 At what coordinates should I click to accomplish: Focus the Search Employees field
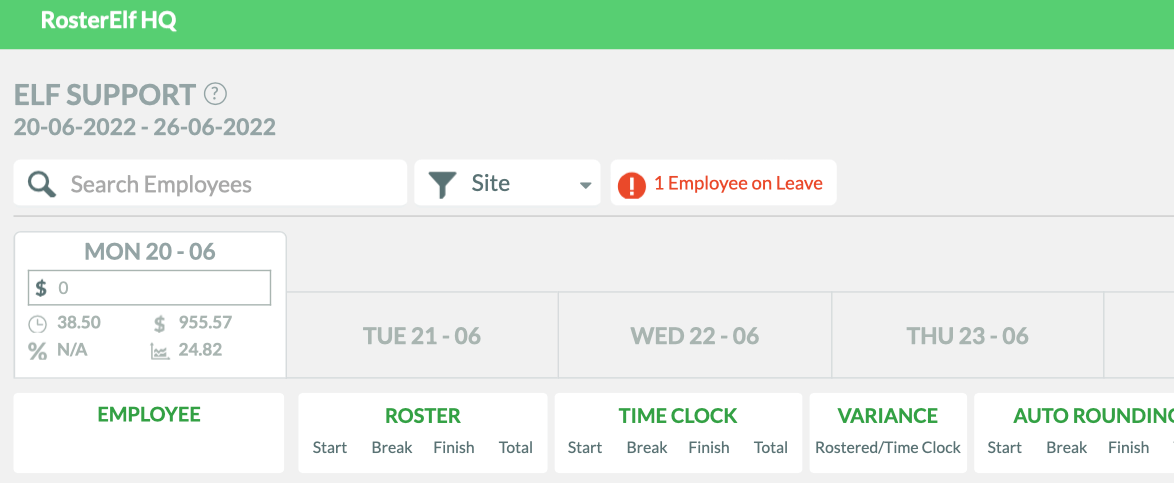click(210, 183)
